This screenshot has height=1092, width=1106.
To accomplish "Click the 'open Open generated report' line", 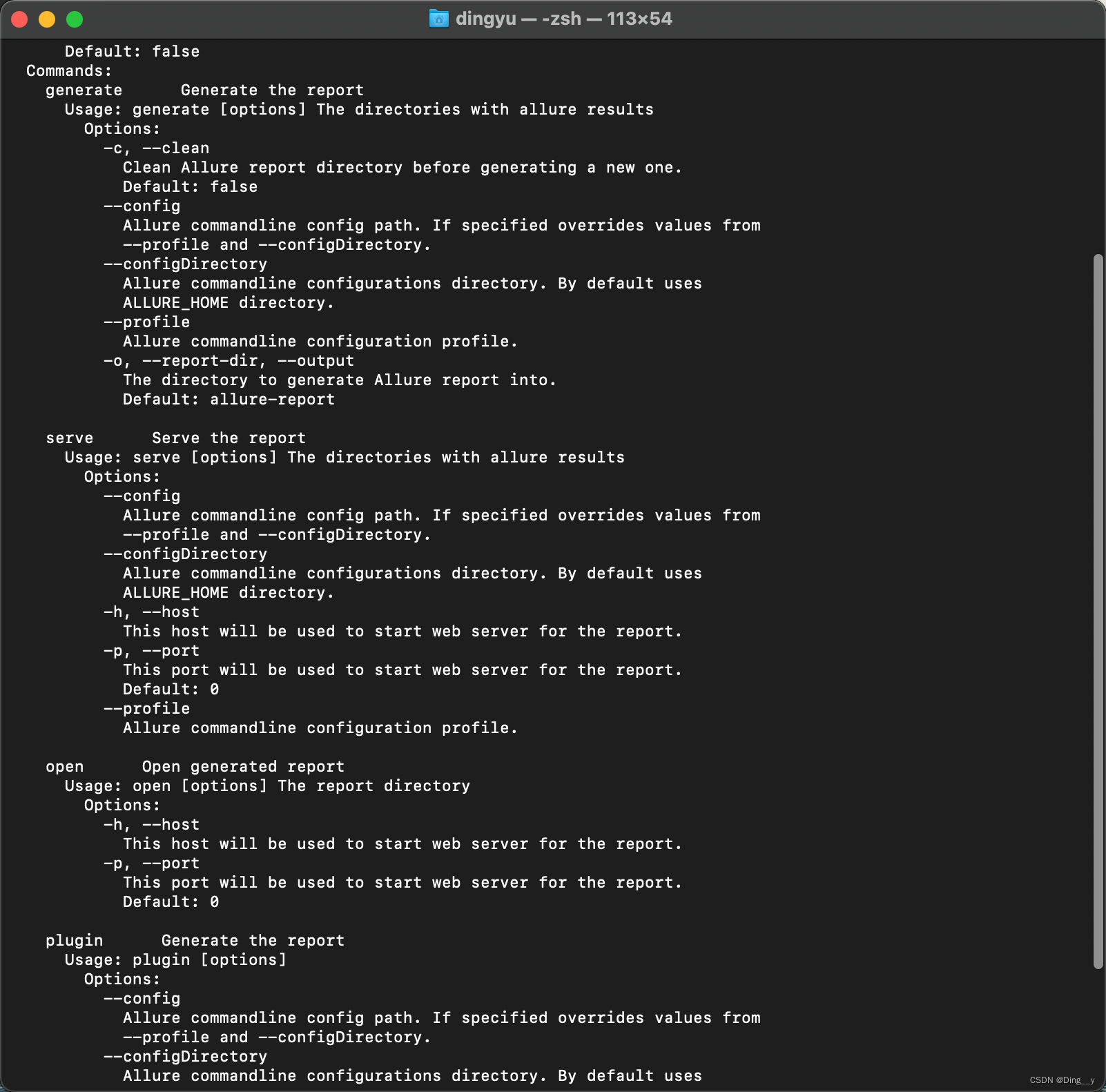I will tap(195, 767).
